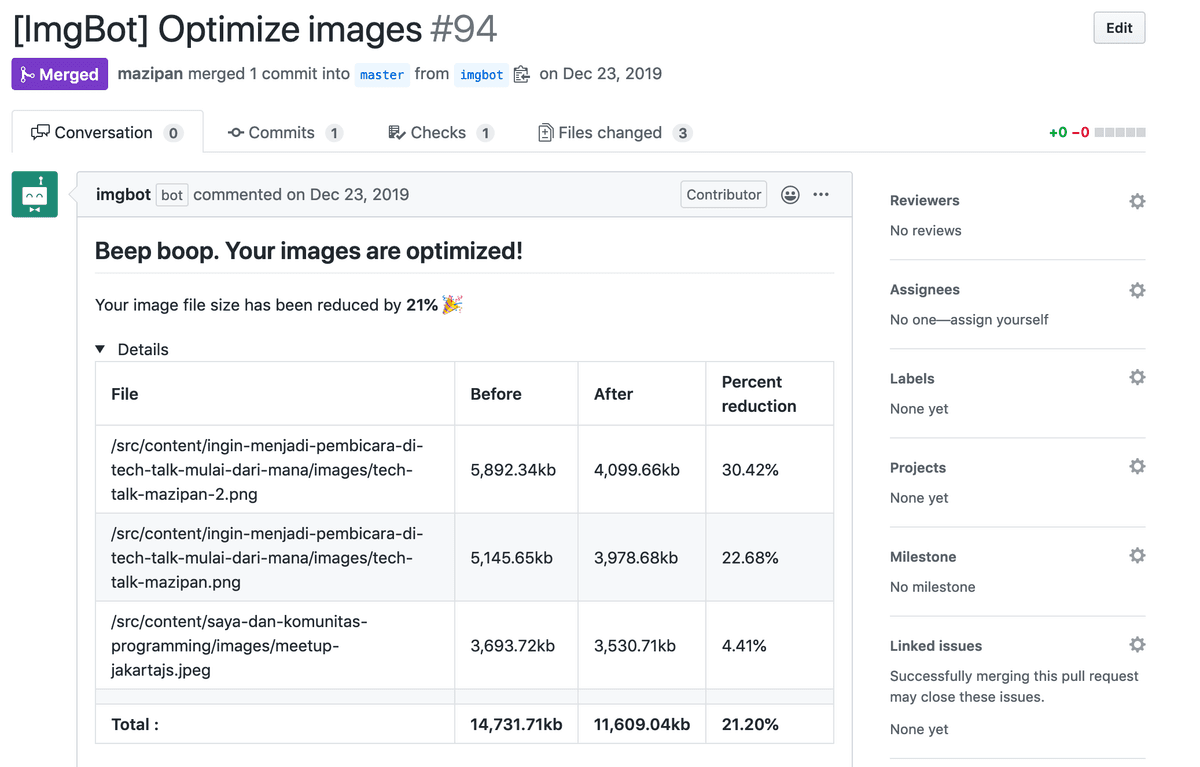Open the Projects gear settings

1137,467
